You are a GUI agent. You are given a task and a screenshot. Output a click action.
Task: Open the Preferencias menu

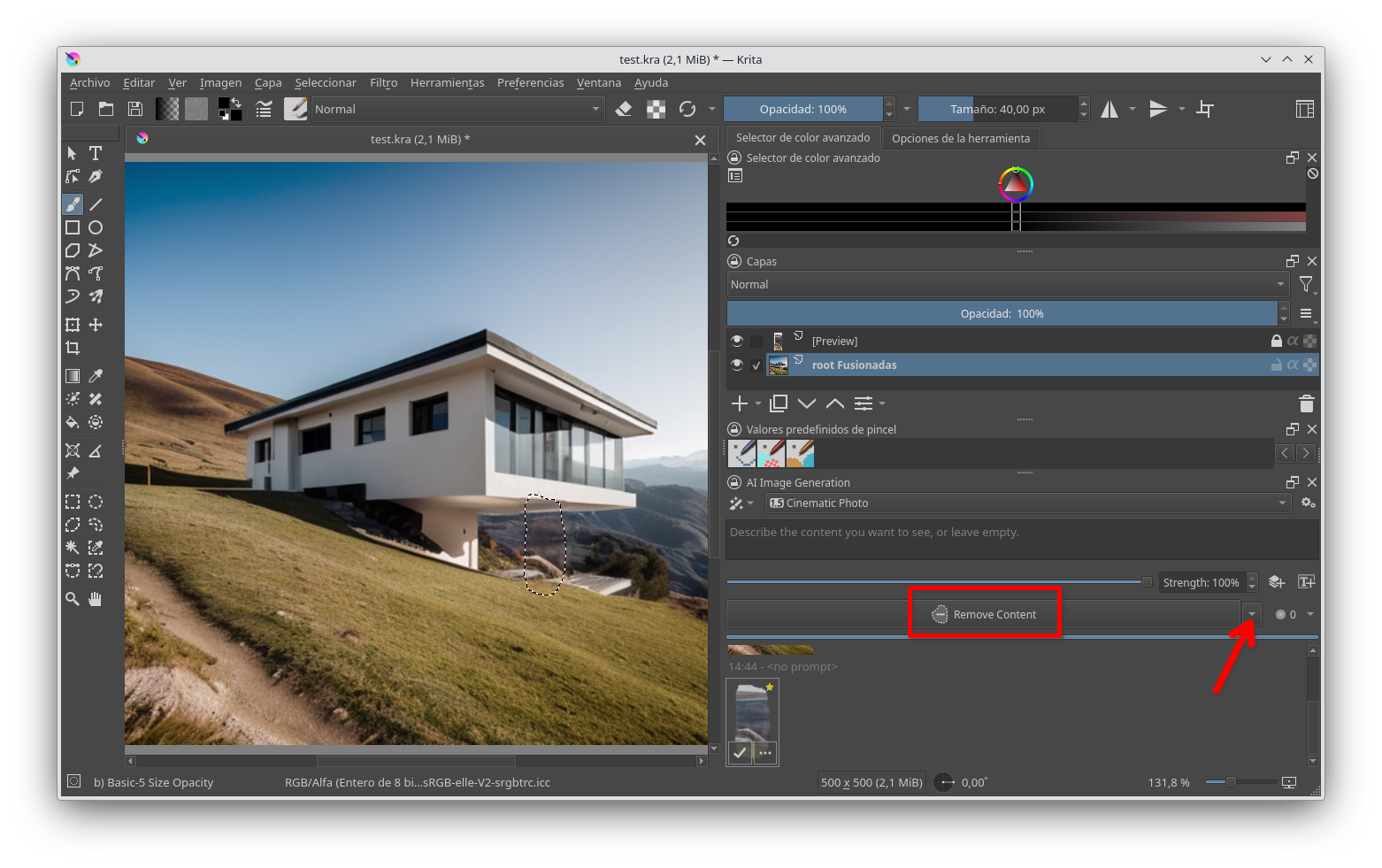click(530, 82)
